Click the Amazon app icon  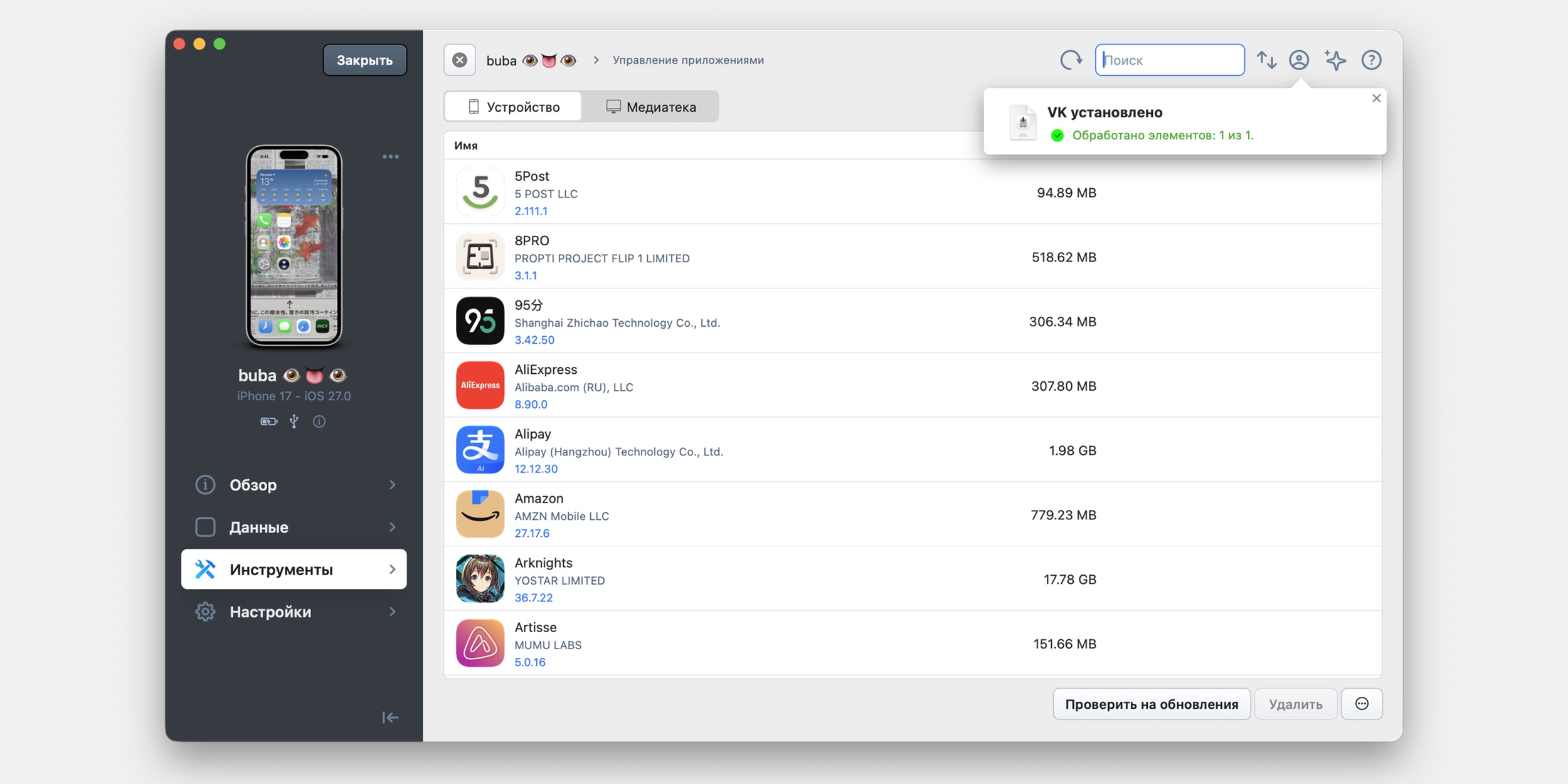[480, 514]
